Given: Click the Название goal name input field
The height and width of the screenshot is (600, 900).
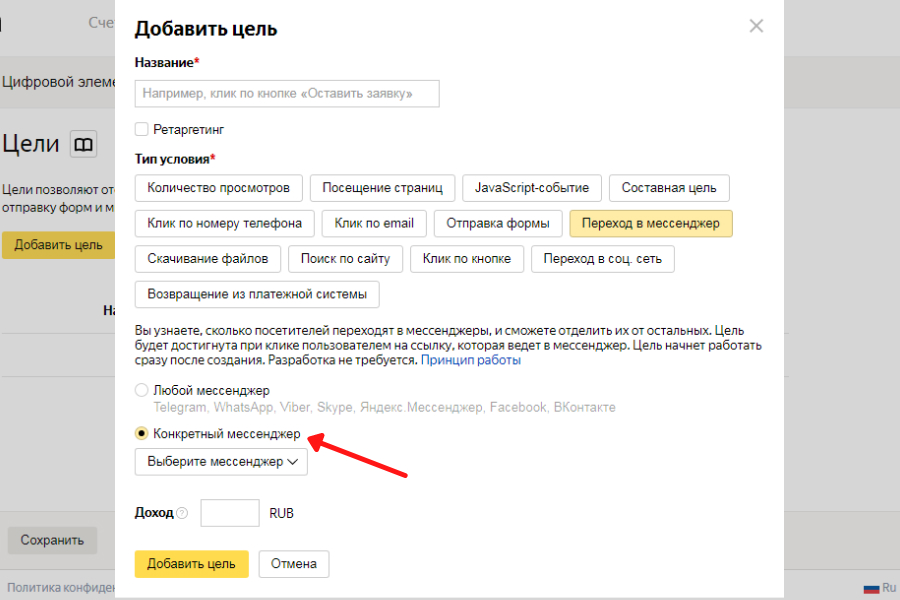Looking at the screenshot, I should pos(287,94).
